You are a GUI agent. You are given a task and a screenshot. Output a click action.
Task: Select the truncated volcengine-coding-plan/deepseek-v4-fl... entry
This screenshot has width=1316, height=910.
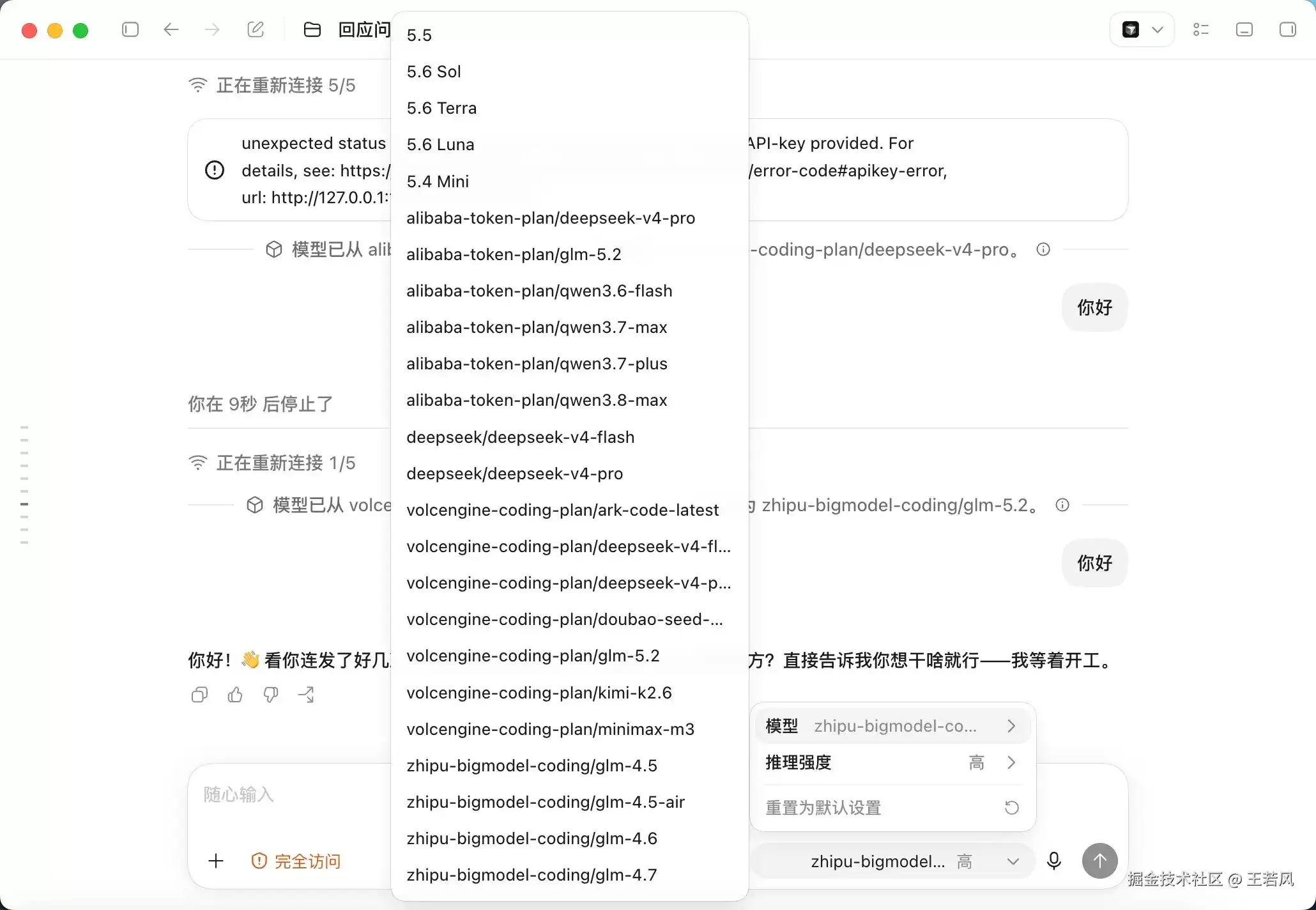click(569, 546)
